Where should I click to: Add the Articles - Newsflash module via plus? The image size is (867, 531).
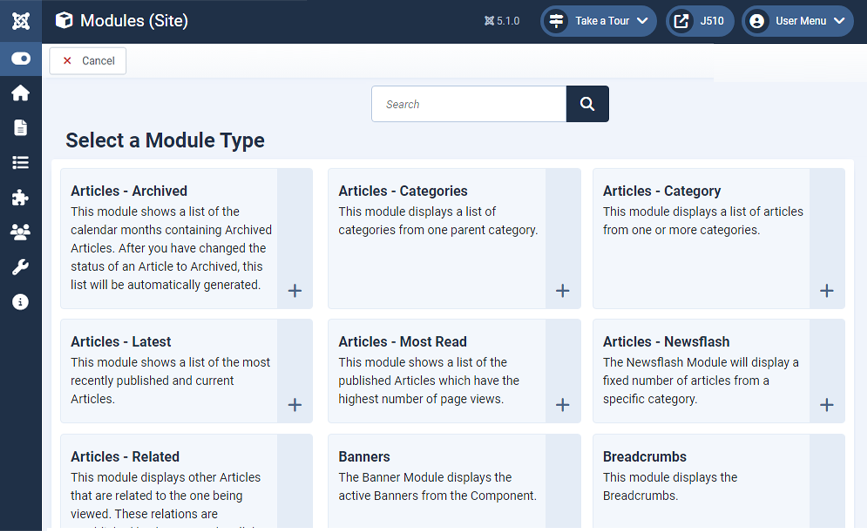[827, 405]
